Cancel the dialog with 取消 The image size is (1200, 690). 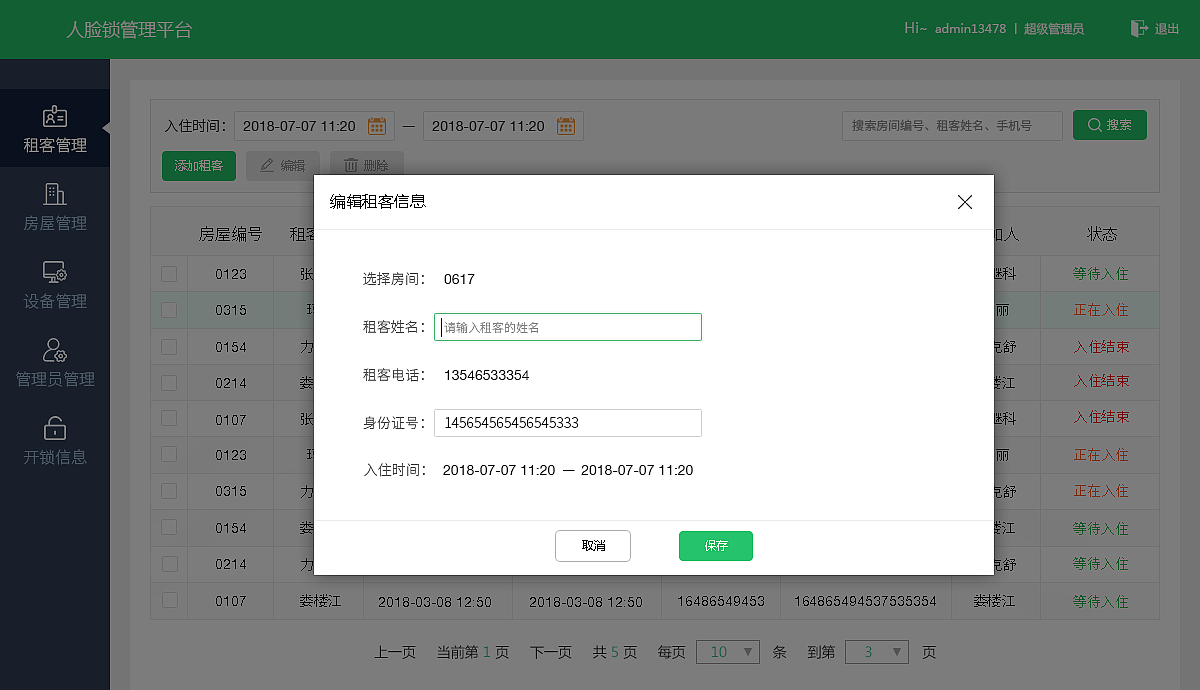point(593,546)
